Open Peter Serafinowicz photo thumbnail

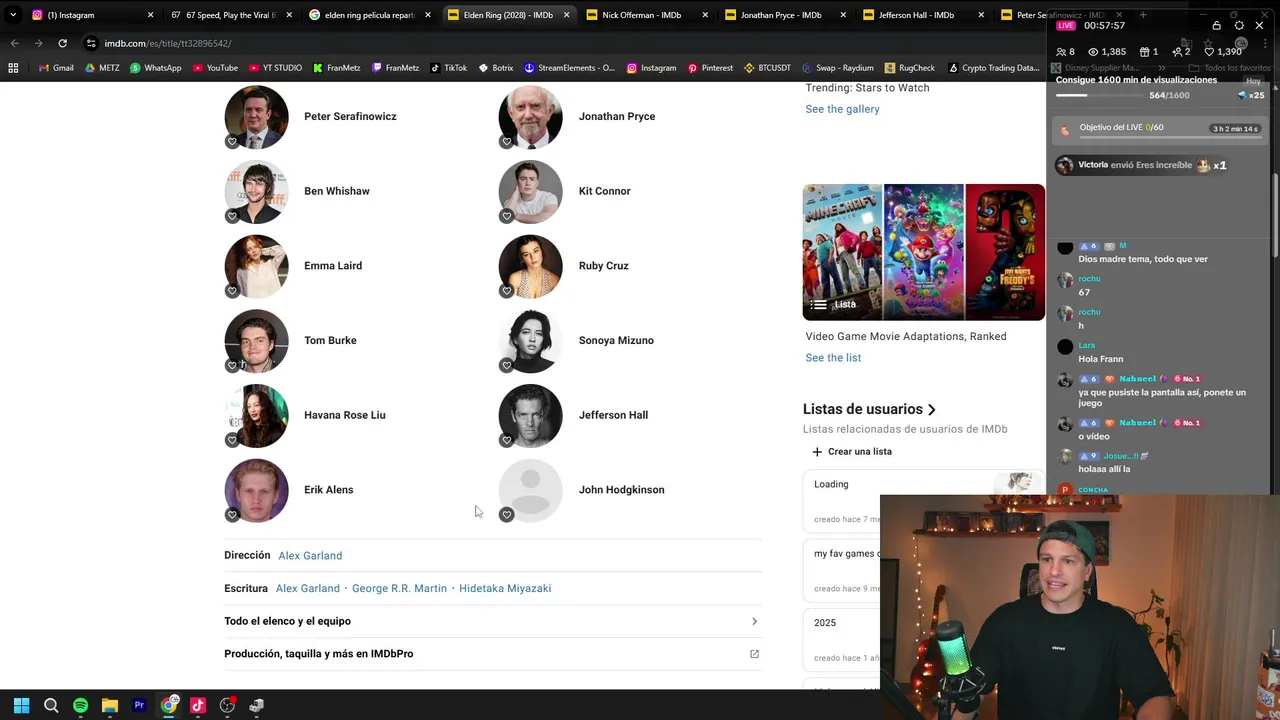coord(257,117)
